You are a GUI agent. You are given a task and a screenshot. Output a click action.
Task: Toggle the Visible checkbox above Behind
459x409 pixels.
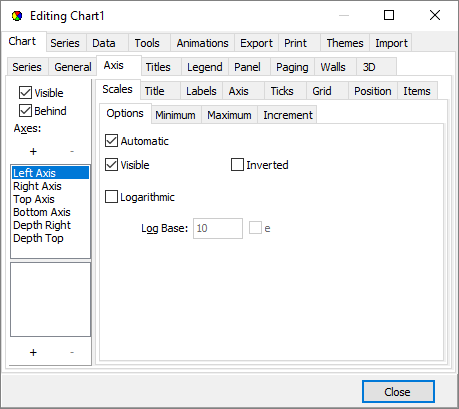[x=25, y=93]
